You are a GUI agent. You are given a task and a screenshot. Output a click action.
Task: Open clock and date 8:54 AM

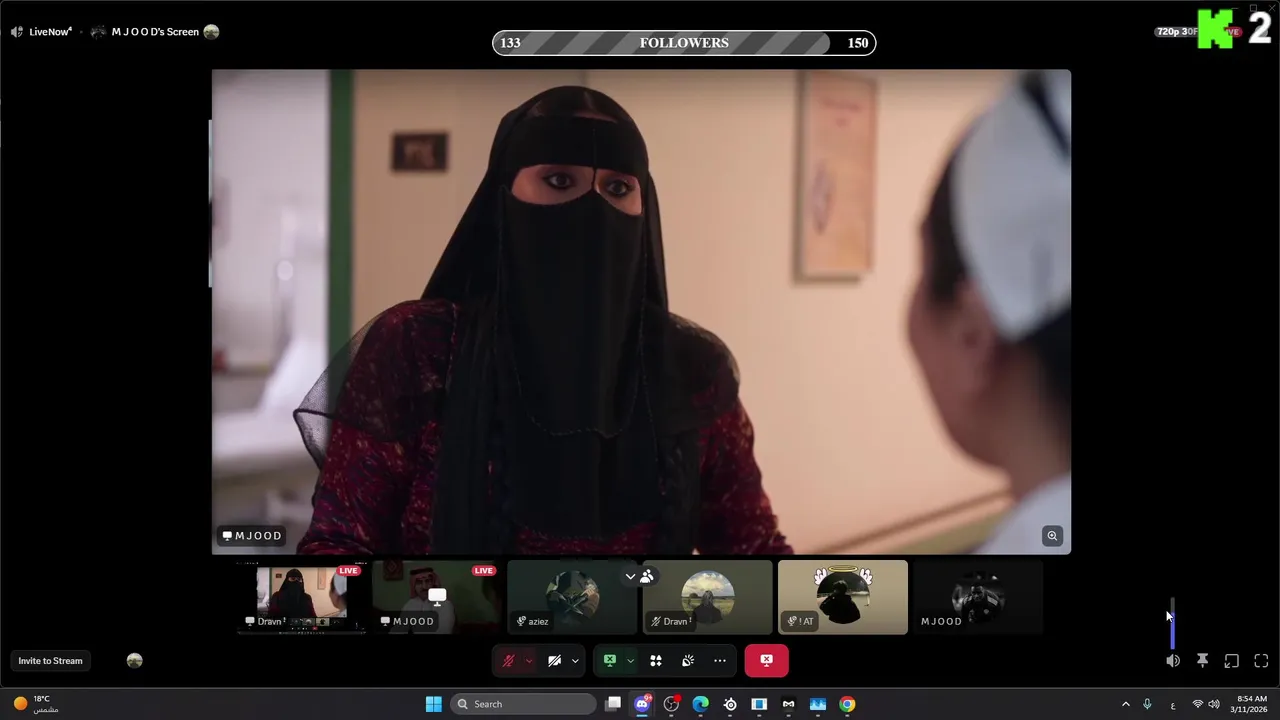[1251, 704]
